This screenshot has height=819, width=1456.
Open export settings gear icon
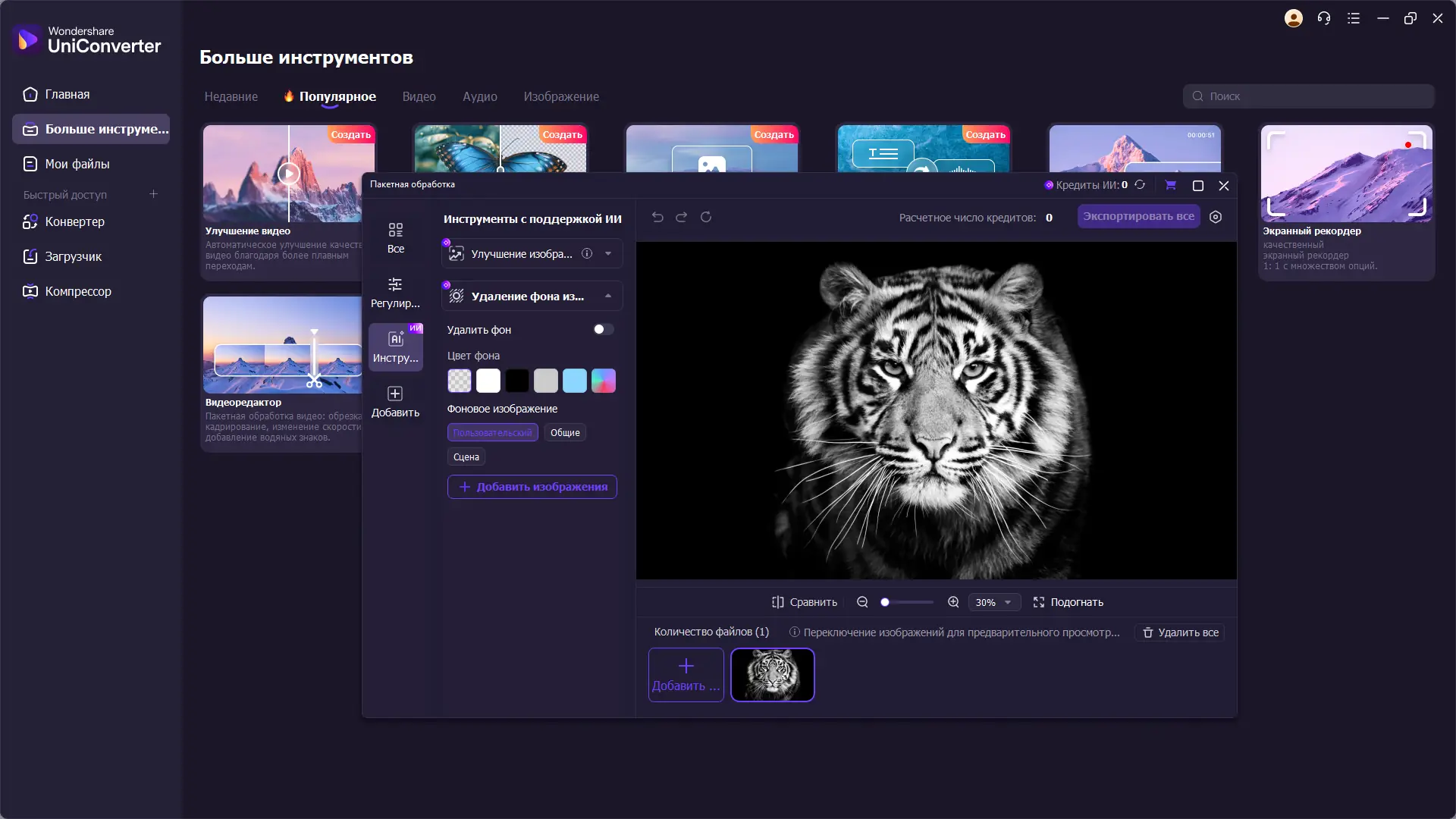(x=1216, y=217)
